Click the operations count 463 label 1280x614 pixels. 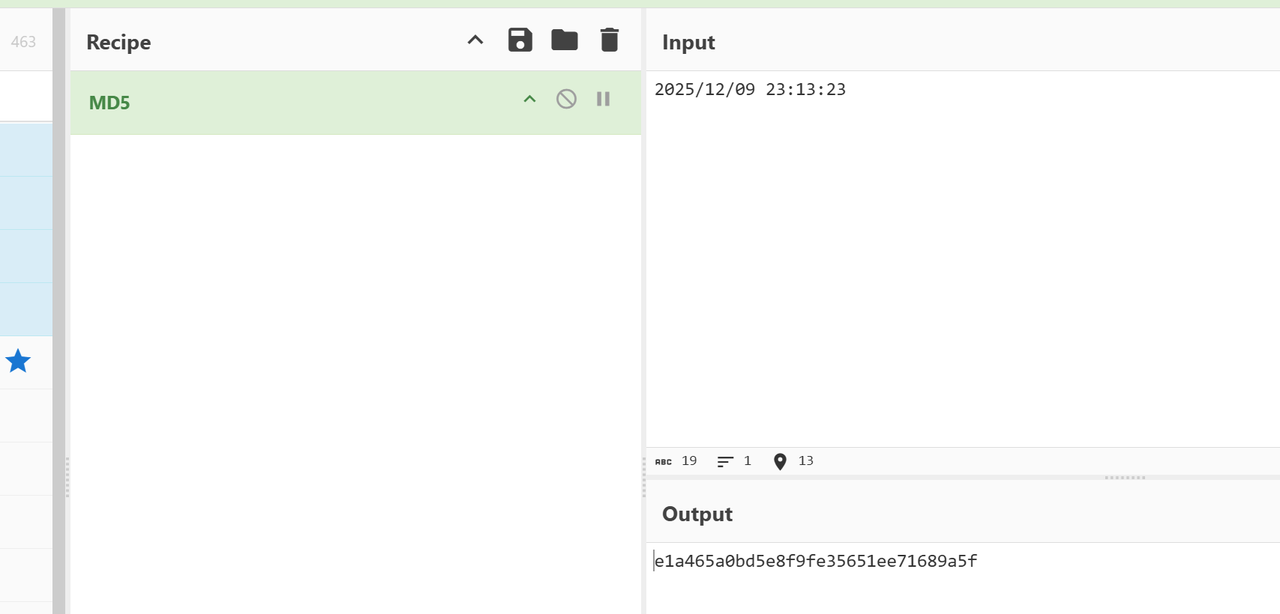click(x=23, y=41)
